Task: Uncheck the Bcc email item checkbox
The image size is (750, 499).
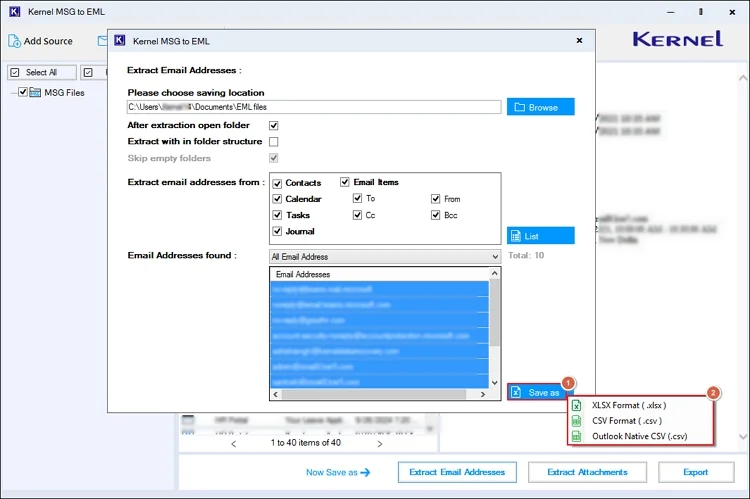Action: click(x=436, y=215)
